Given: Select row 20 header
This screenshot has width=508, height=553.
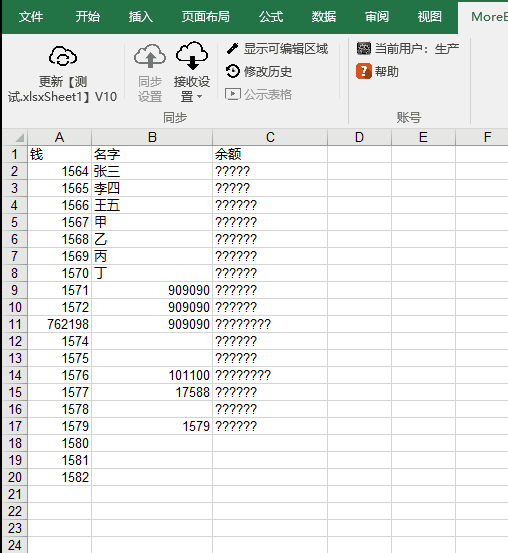Looking at the screenshot, I should (15, 477).
